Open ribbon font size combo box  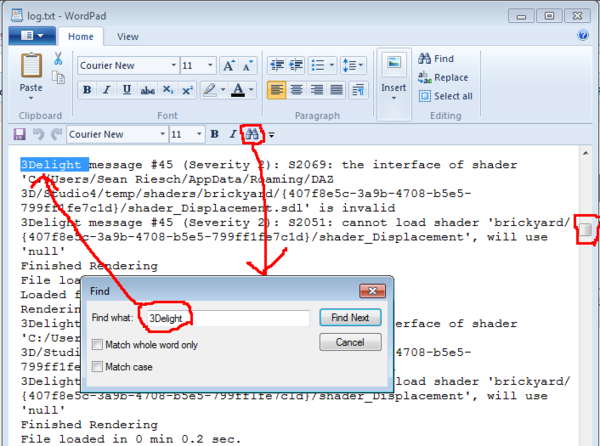coord(198,65)
